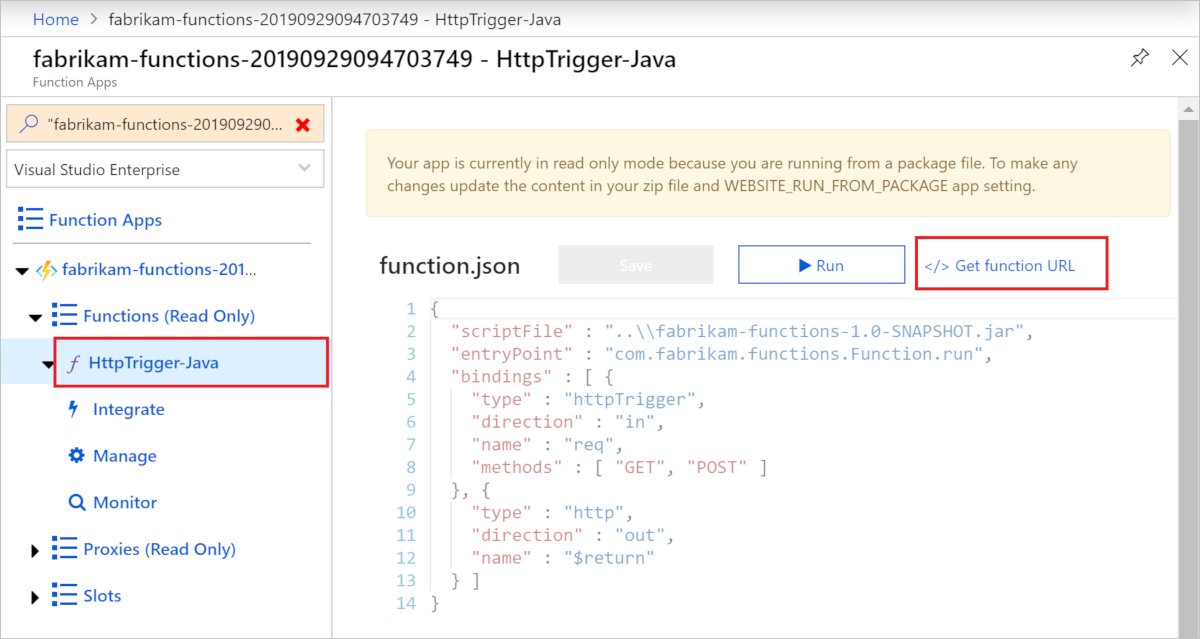Click the "$return" name value
This screenshot has width=1200, height=639.
(x=608, y=557)
